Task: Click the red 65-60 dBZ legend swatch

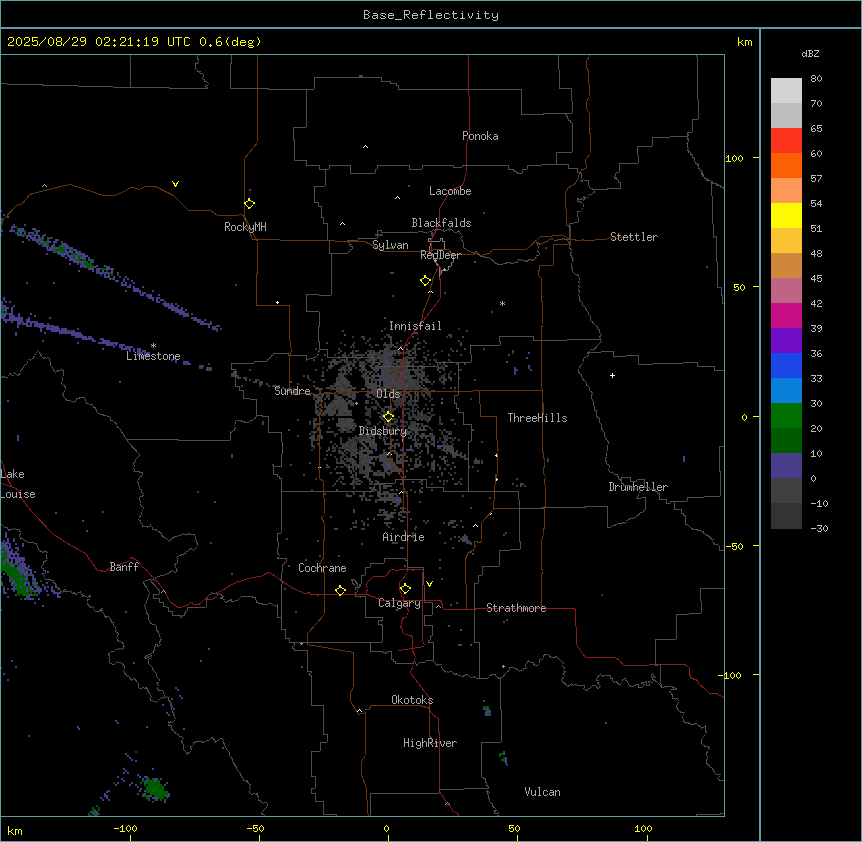Action: click(786, 141)
